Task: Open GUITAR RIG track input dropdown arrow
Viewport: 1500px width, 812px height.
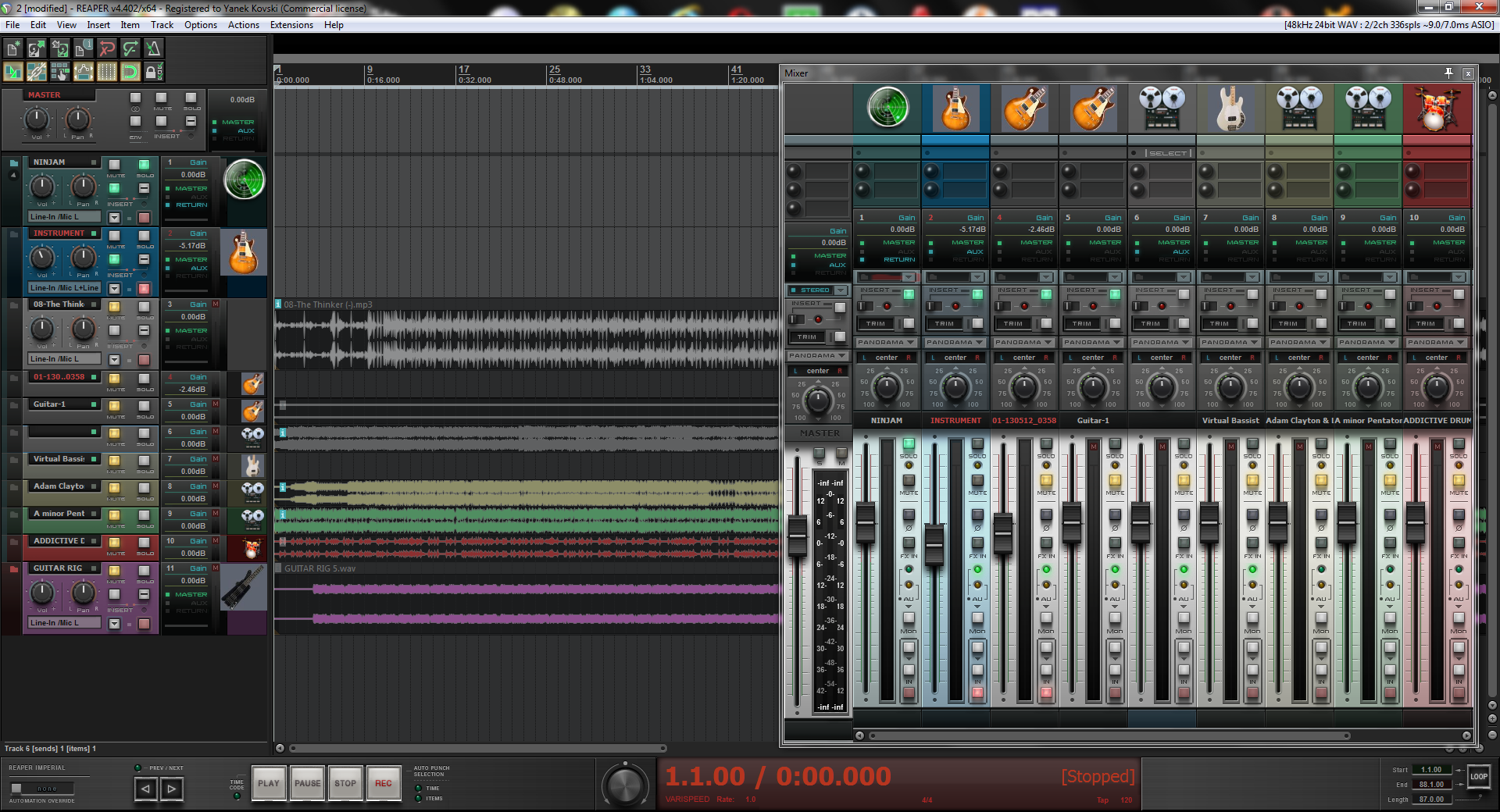Action: coord(115,624)
